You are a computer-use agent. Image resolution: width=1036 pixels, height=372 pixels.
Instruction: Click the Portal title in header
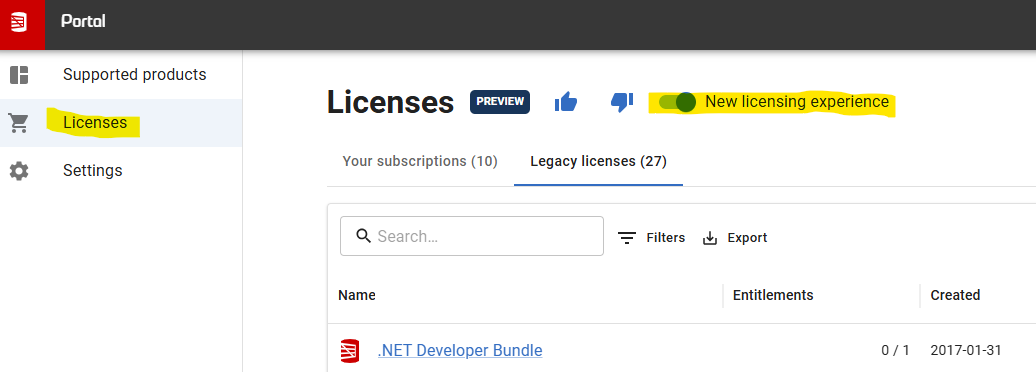[x=83, y=21]
